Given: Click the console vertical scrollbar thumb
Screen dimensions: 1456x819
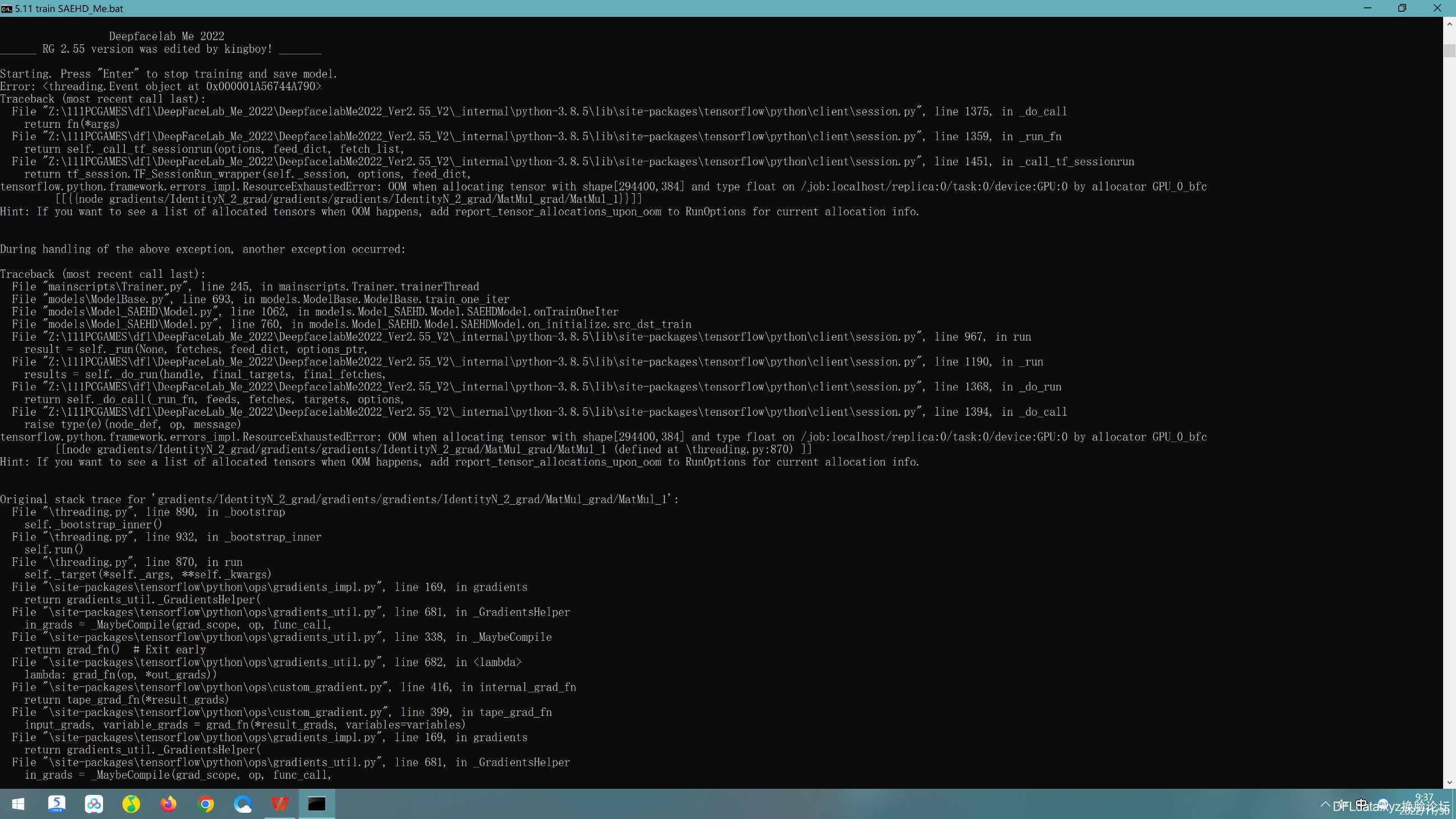Looking at the screenshot, I should (1449, 51).
